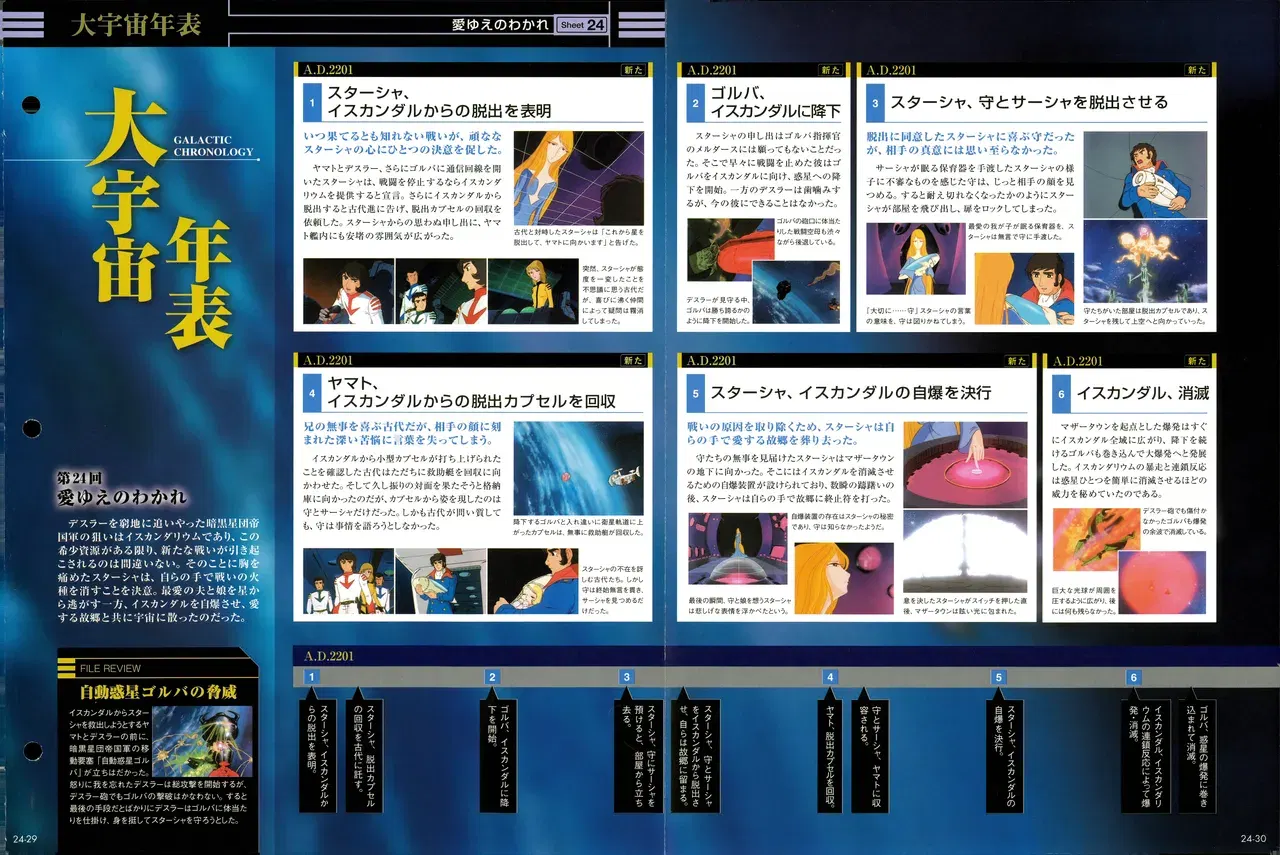
Task: Select timeline marker 1 on the A.D.2201 bar
Action: 312,677
